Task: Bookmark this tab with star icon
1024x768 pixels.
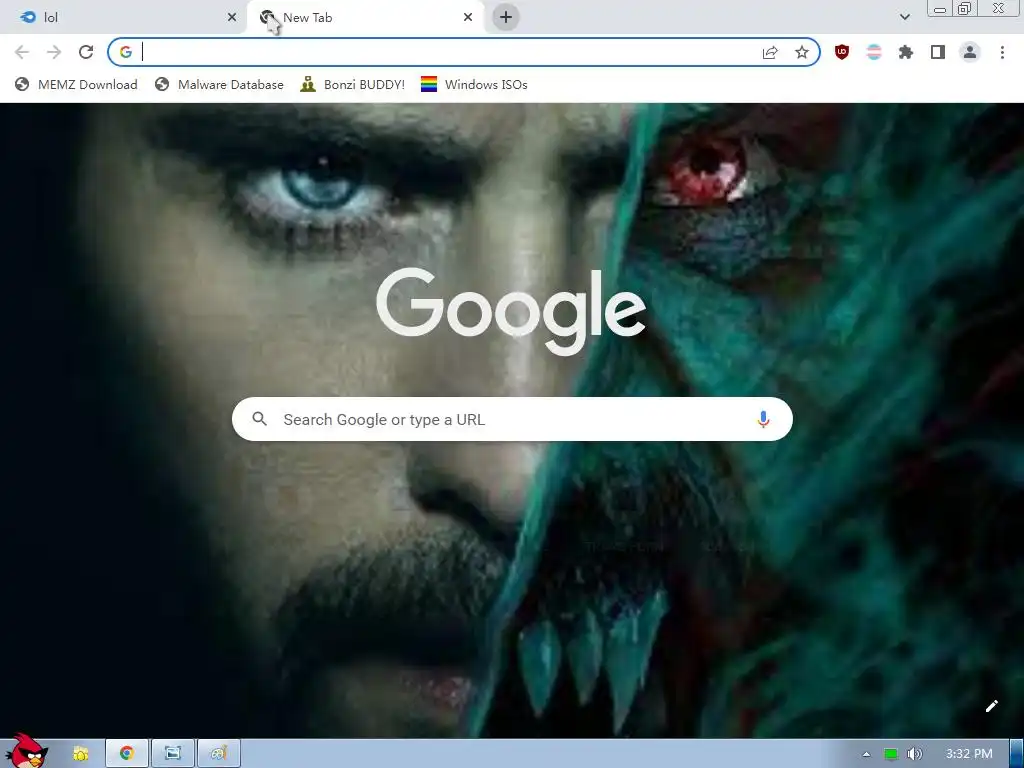Action: point(801,52)
